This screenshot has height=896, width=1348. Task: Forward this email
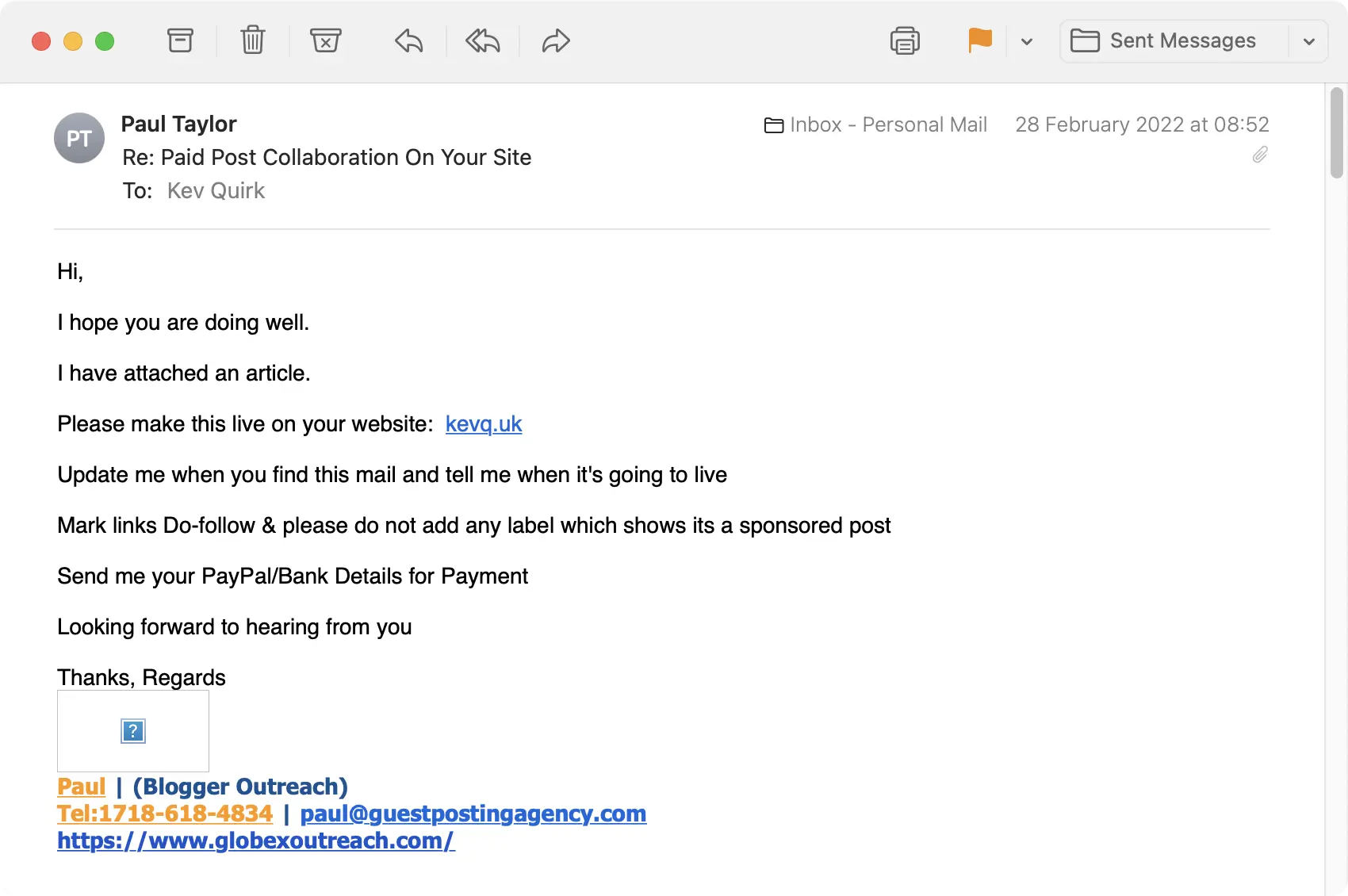[555, 42]
